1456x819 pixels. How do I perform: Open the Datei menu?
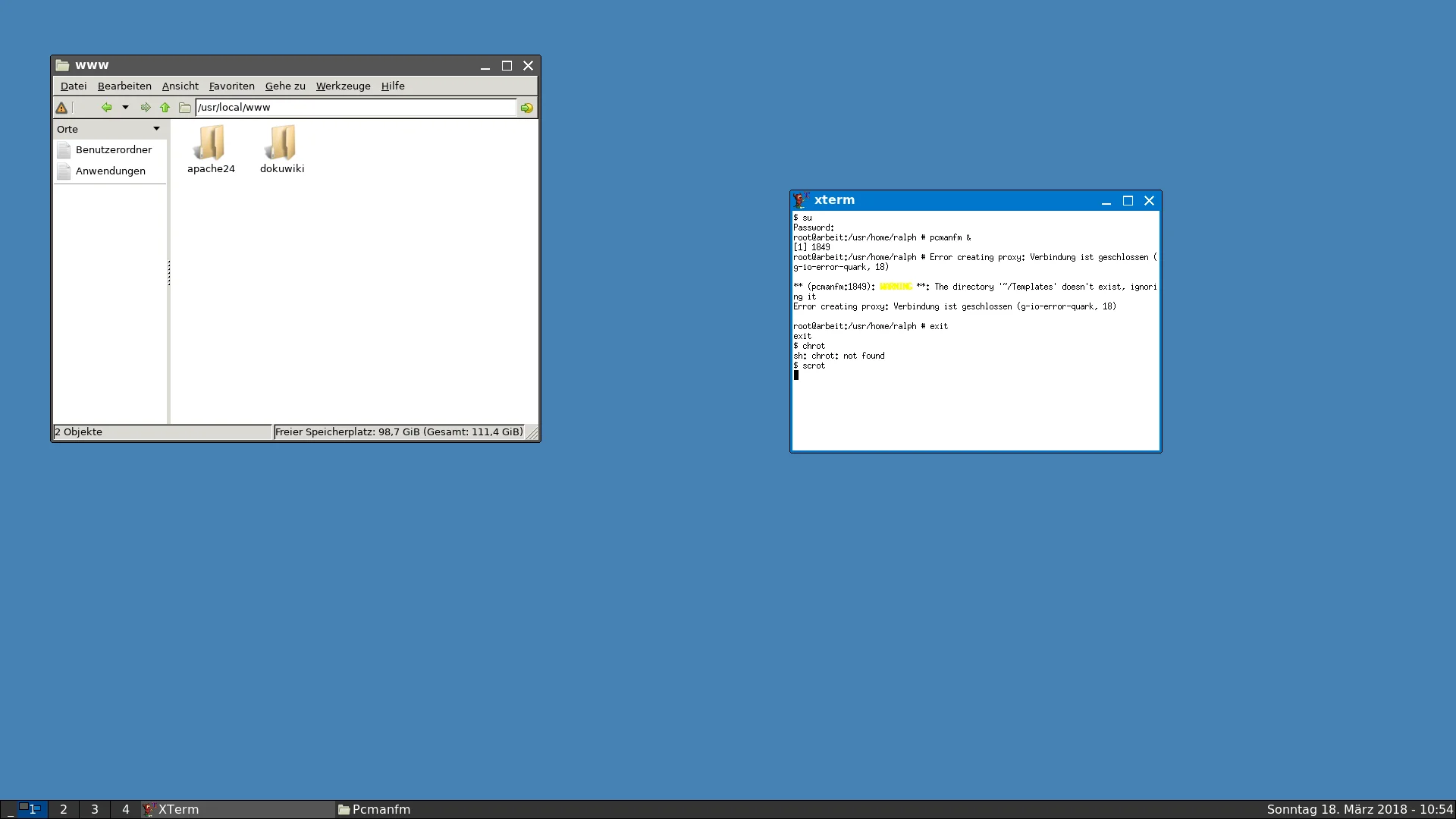pyautogui.click(x=74, y=86)
